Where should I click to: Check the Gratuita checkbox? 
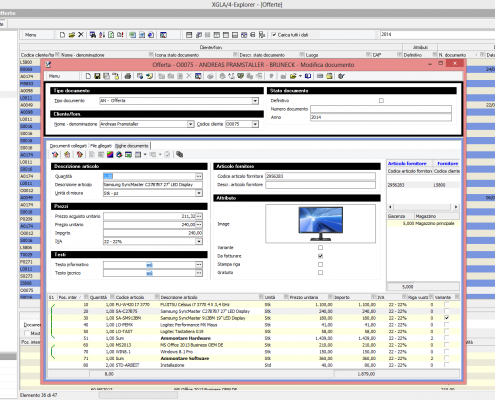point(320,273)
